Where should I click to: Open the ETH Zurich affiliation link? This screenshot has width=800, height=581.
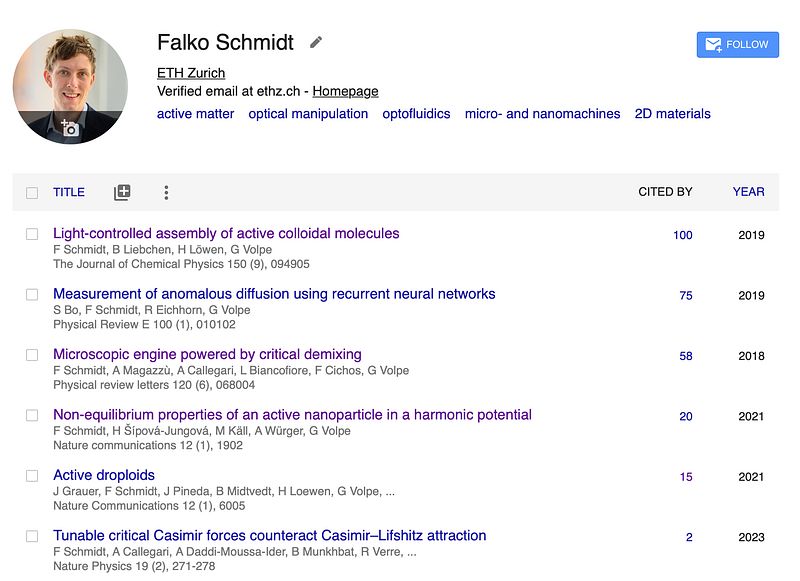191,73
